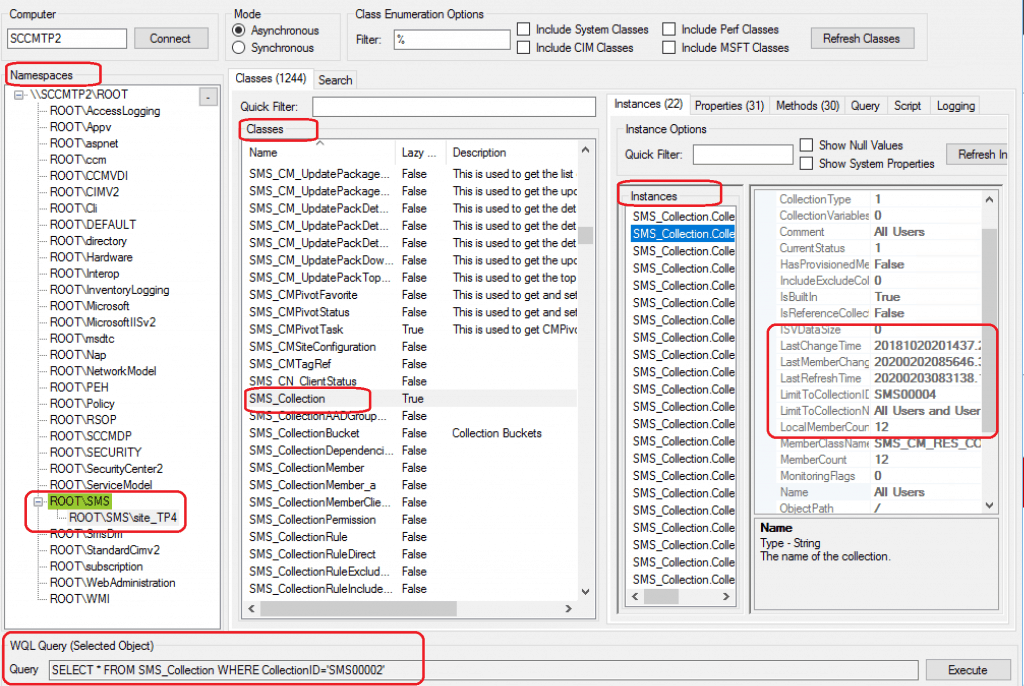This screenshot has width=1024, height=686.
Task: Click instances list scroll right arrow
Action: coord(726,596)
